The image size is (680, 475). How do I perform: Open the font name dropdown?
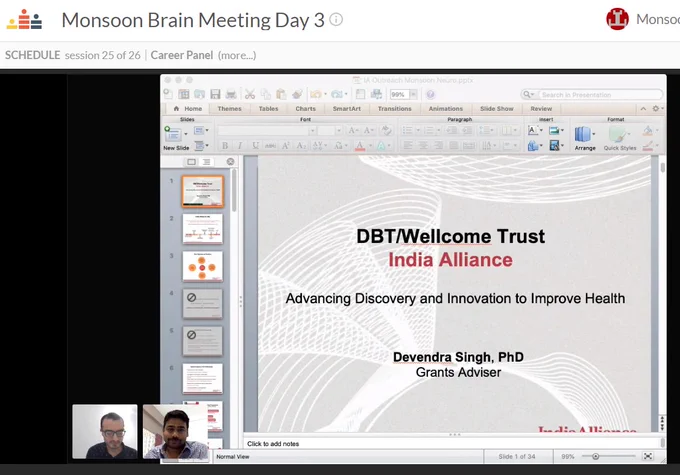pyautogui.click(x=312, y=130)
